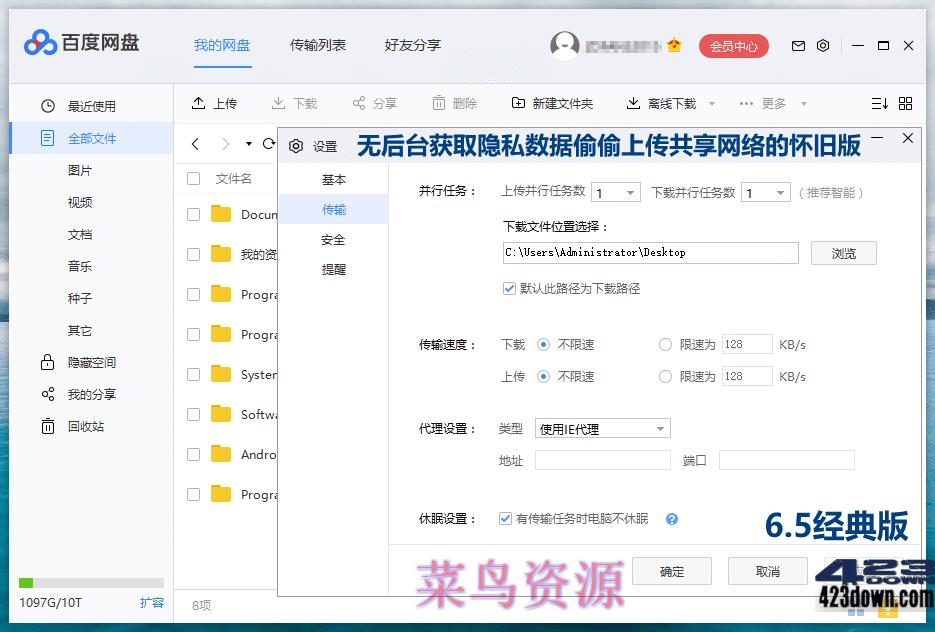
Task: Uncheck 默认此路径为下载路径 checkbox
Action: pos(509,289)
